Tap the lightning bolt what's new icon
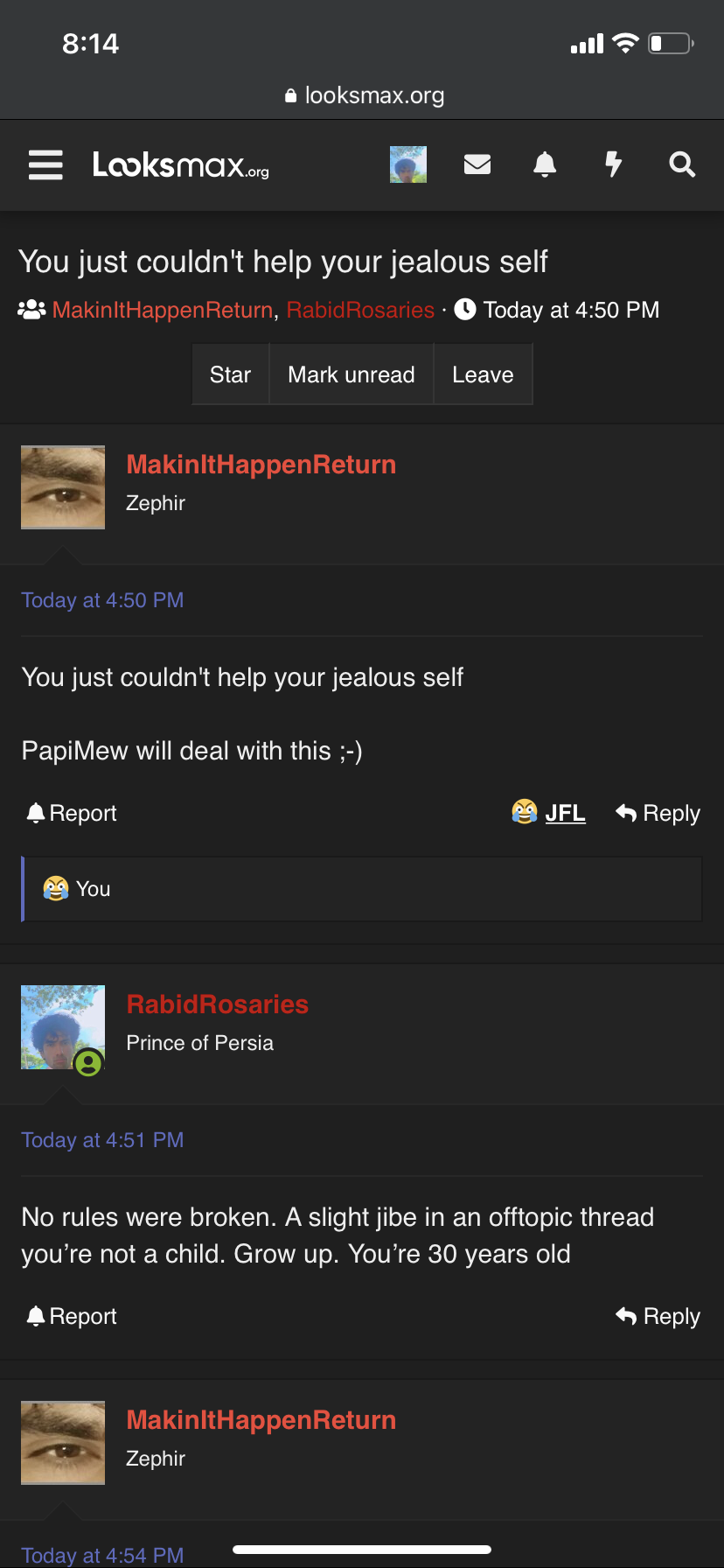724x1568 pixels. click(614, 164)
